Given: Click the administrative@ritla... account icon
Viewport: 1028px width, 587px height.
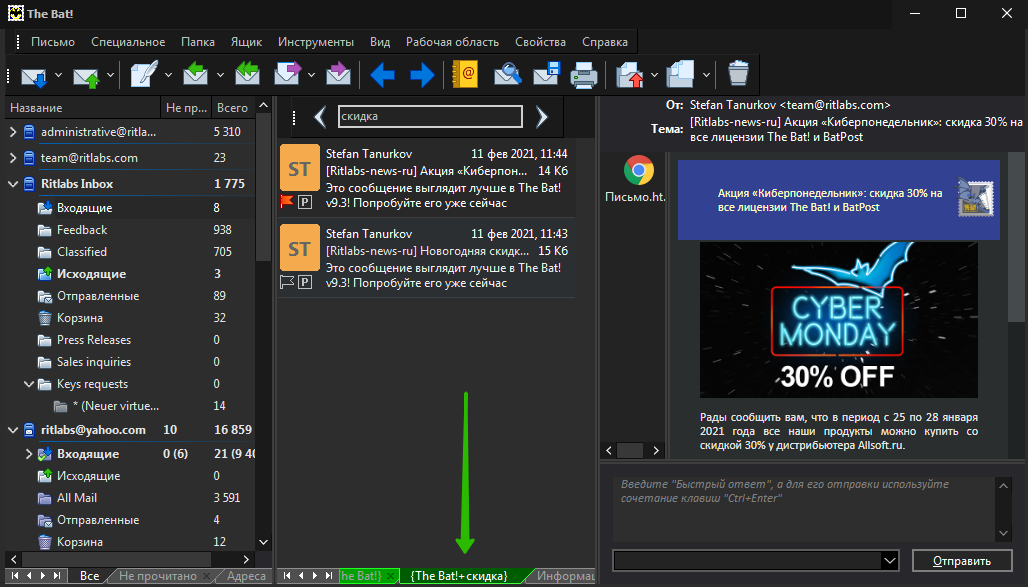Looking at the screenshot, I should (x=29, y=132).
